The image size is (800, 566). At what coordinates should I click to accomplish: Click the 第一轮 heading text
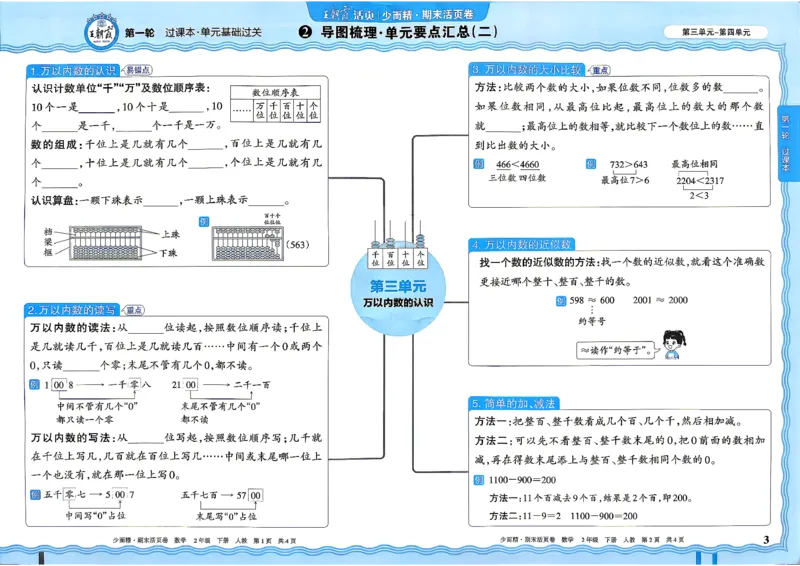coord(139,33)
